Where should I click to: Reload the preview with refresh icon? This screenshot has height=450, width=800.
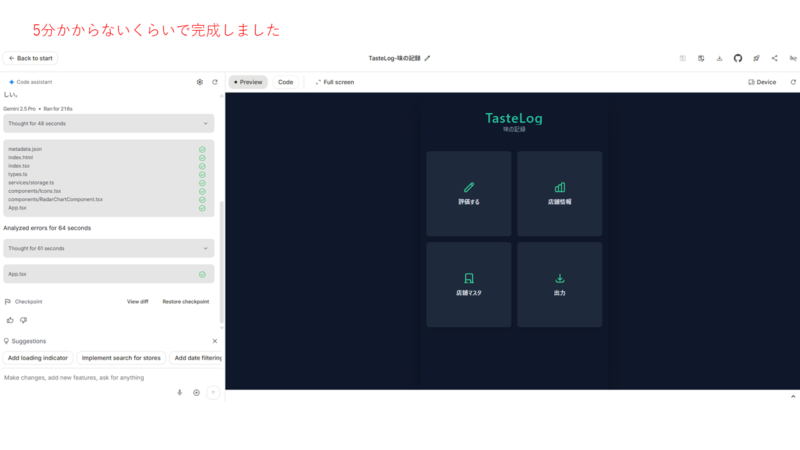click(793, 82)
